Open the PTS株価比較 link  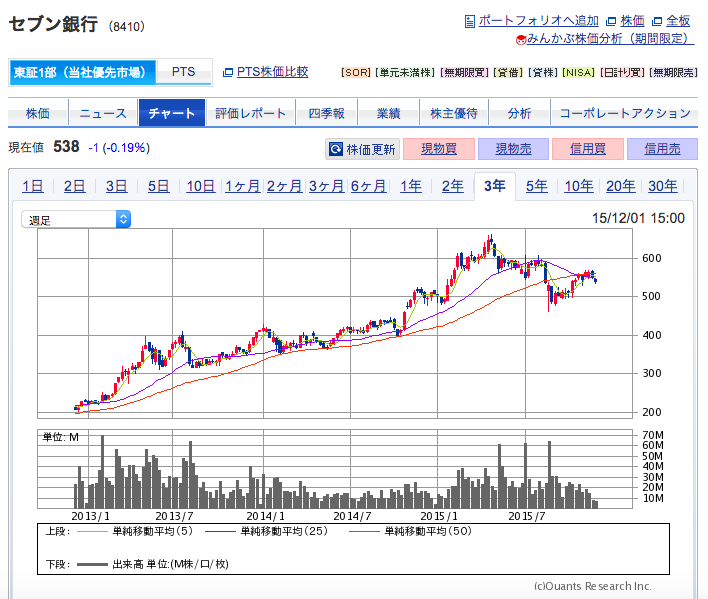pos(272,72)
